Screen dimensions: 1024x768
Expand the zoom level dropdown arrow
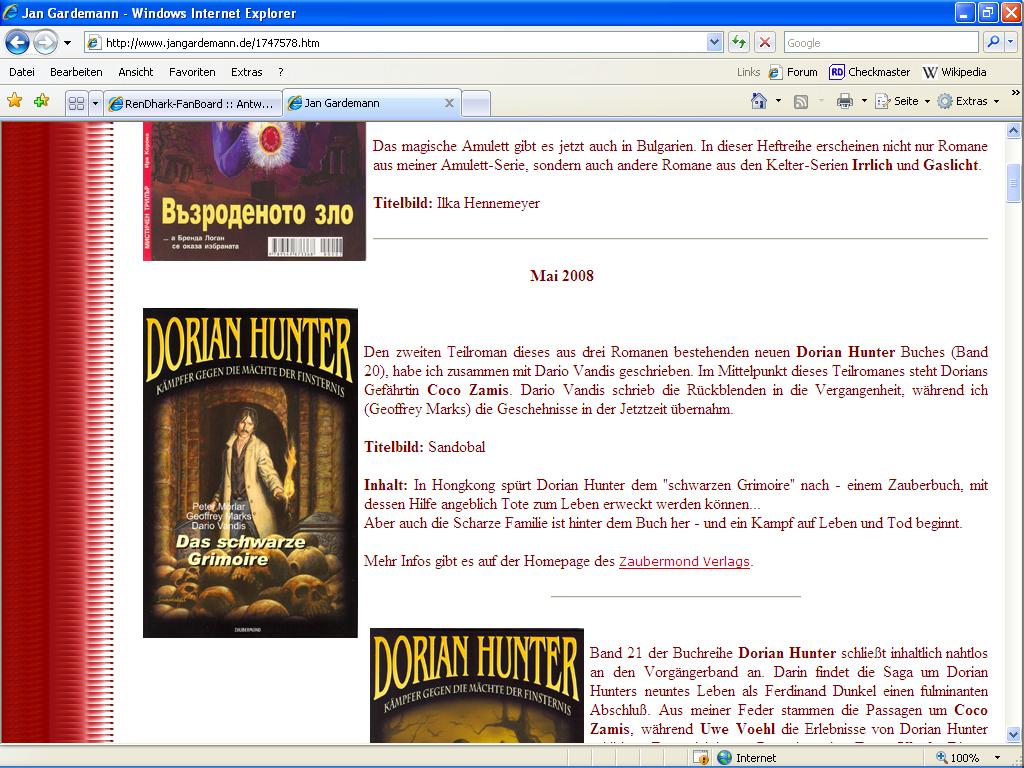[997, 758]
